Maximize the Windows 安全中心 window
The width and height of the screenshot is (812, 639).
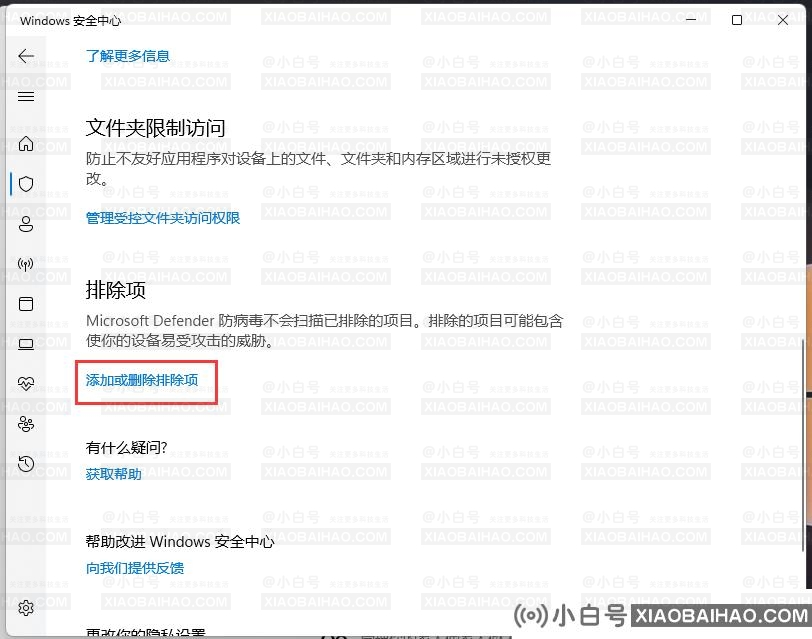(737, 20)
